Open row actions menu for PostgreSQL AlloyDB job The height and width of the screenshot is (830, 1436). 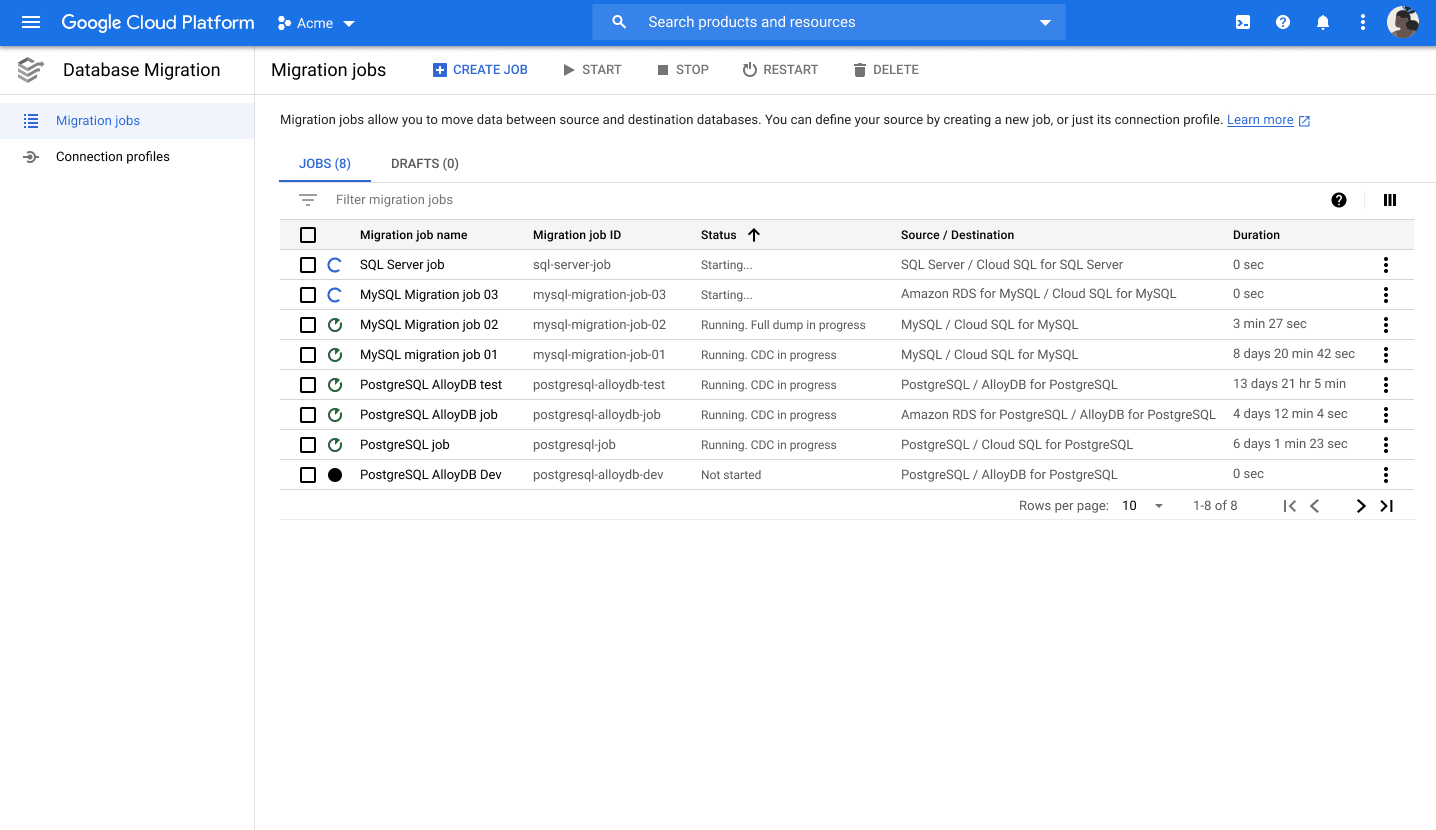tap(1386, 415)
